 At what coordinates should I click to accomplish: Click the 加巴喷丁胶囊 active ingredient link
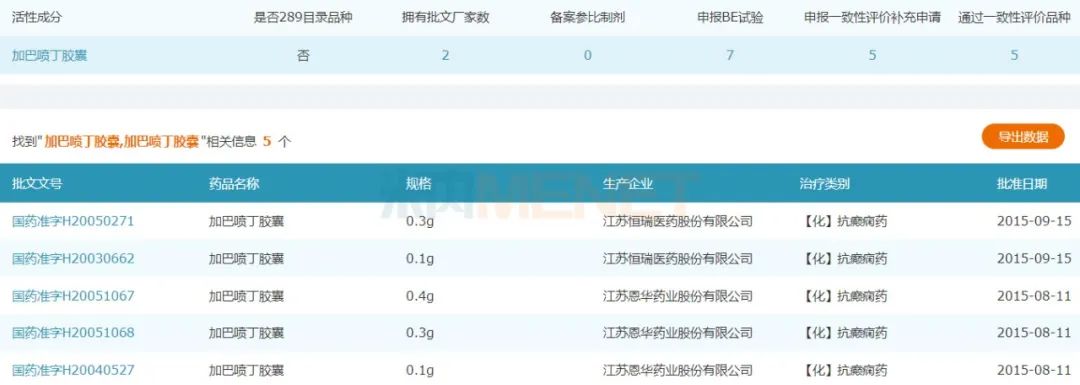pyautogui.click(x=50, y=55)
